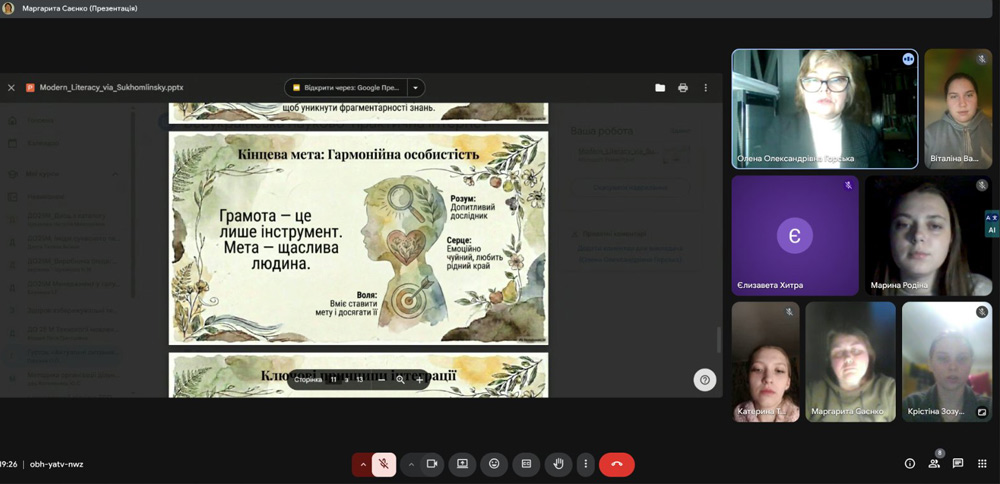Open more options in the call controls

click(586, 464)
